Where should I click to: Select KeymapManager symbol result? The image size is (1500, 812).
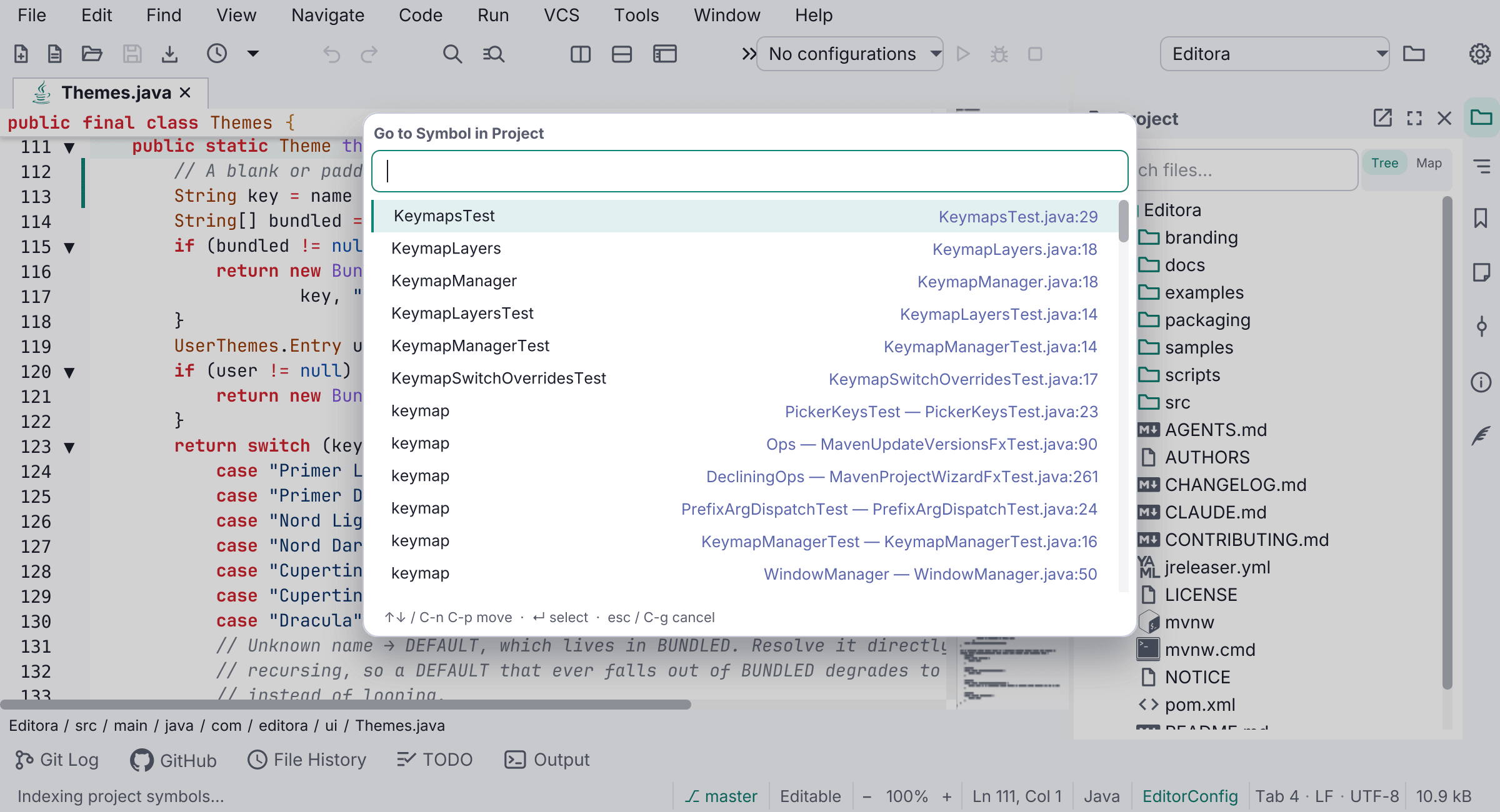tap(744, 281)
